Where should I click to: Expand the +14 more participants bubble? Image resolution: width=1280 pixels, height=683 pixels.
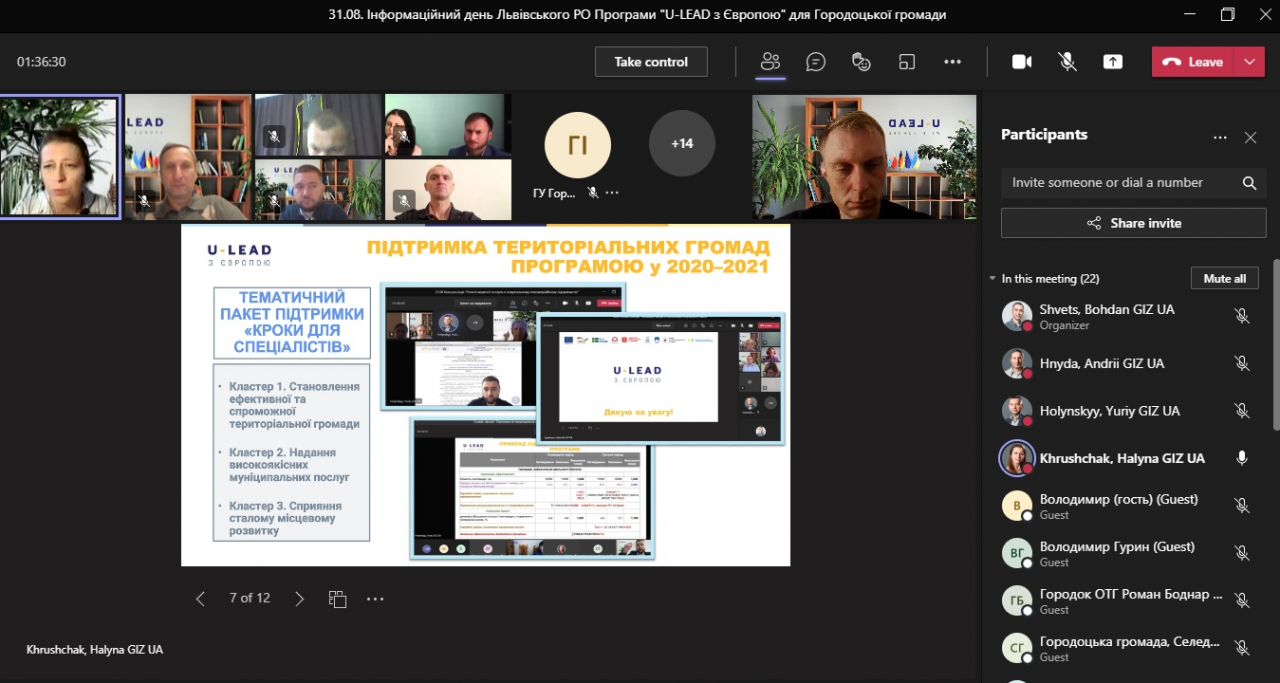681,144
